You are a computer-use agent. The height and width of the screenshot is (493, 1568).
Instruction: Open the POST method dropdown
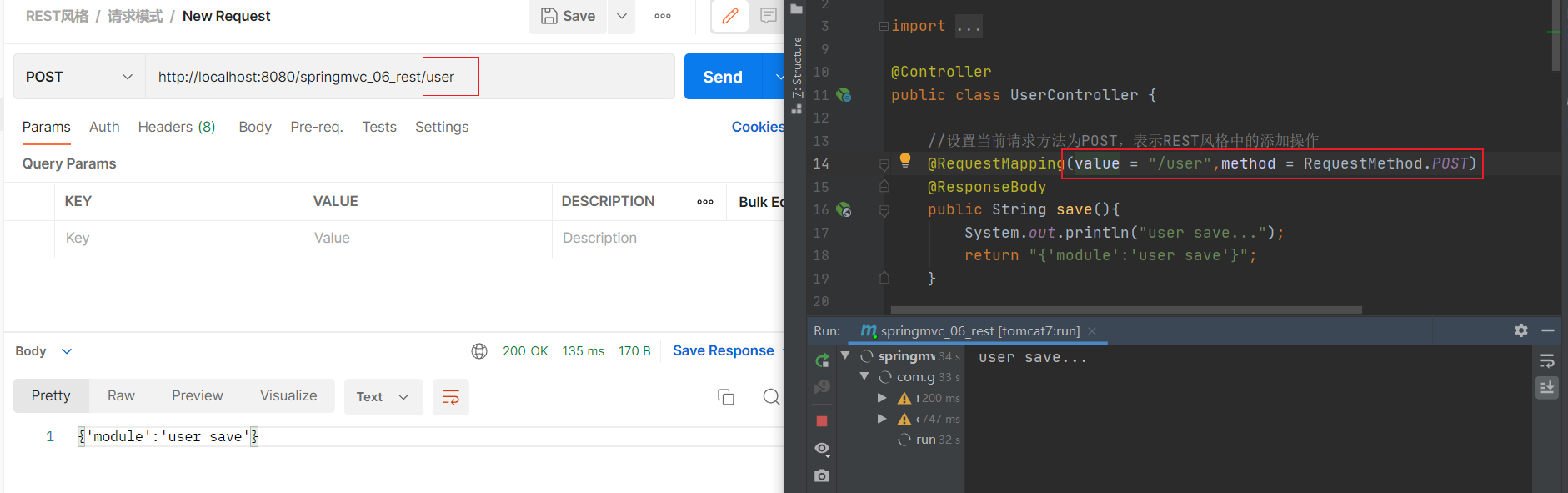80,77
